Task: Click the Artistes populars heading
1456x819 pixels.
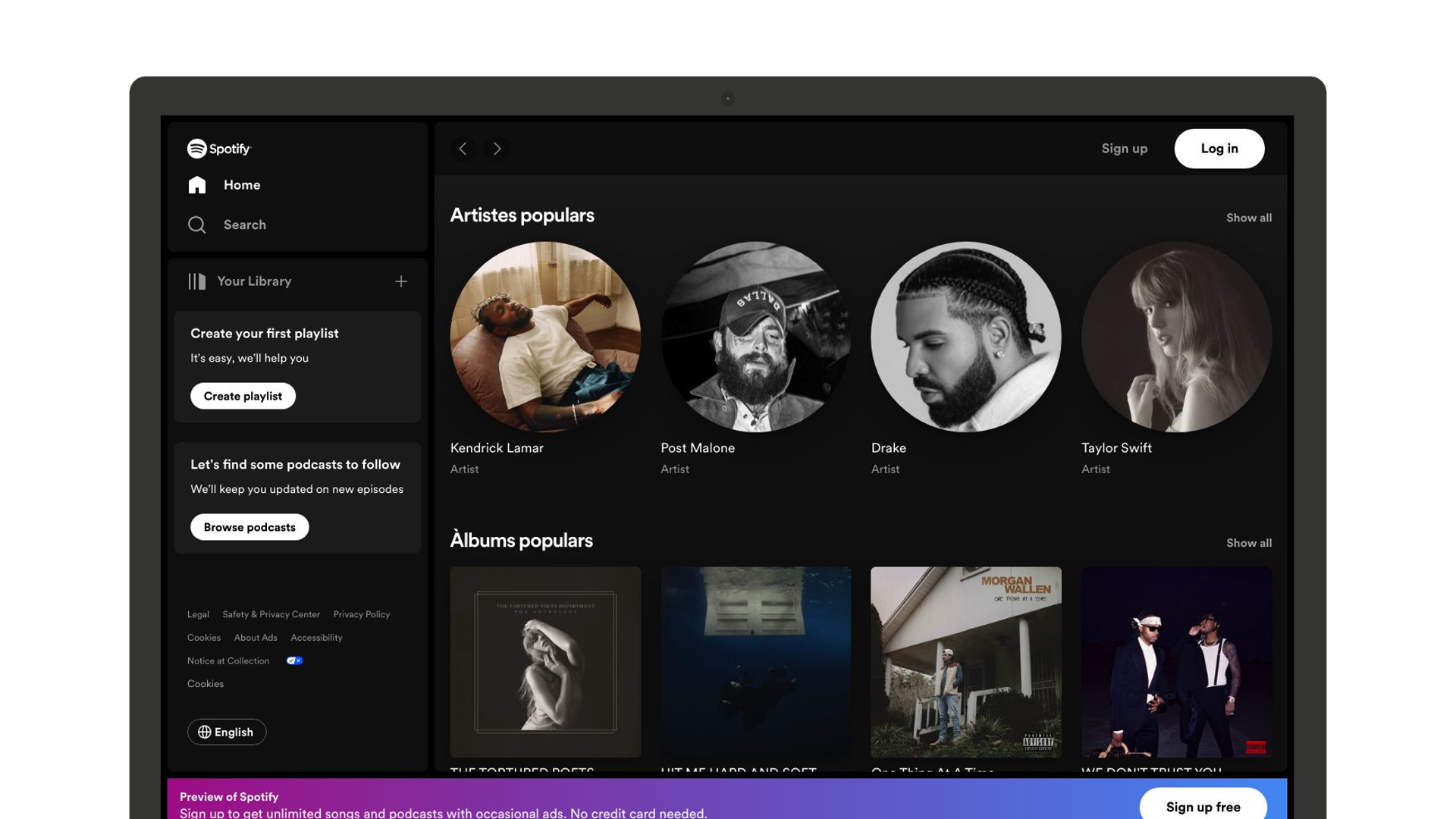Action: tap(522, 215)
